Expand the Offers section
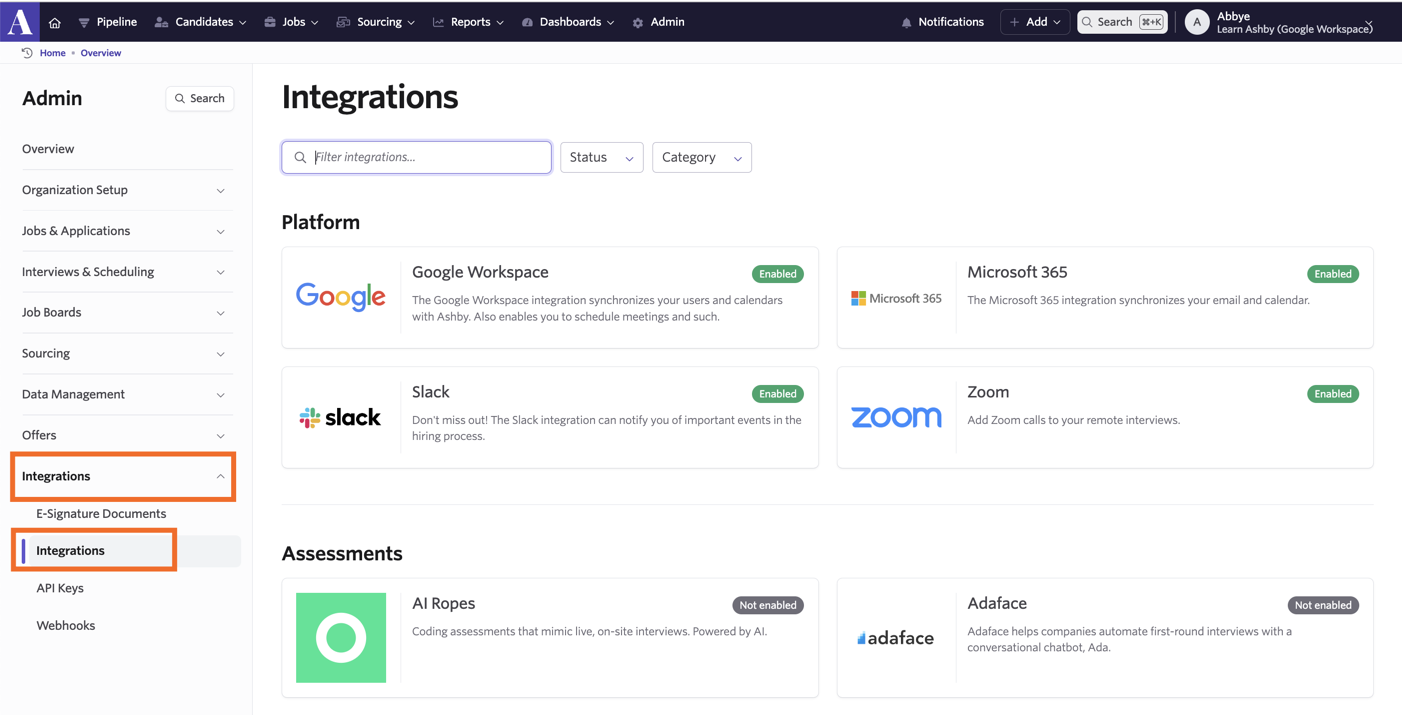The image size is (1402, 715). [x=125, y=436]
